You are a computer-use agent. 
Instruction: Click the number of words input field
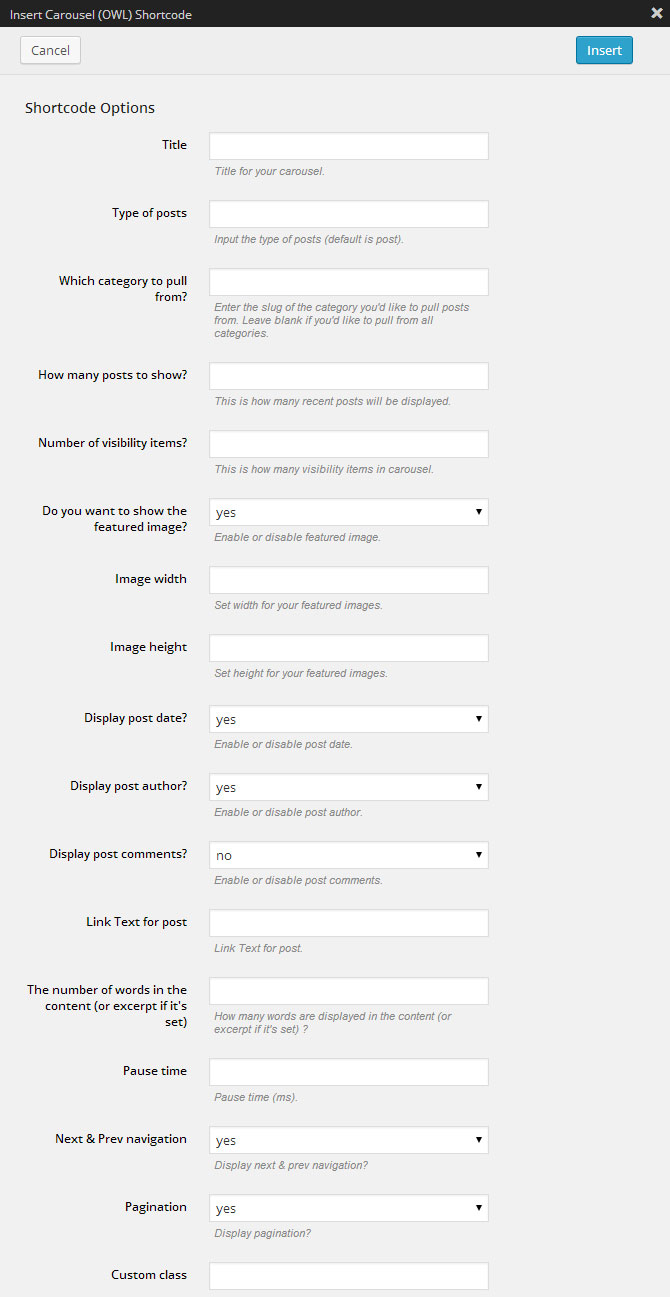tap(349, 991)
